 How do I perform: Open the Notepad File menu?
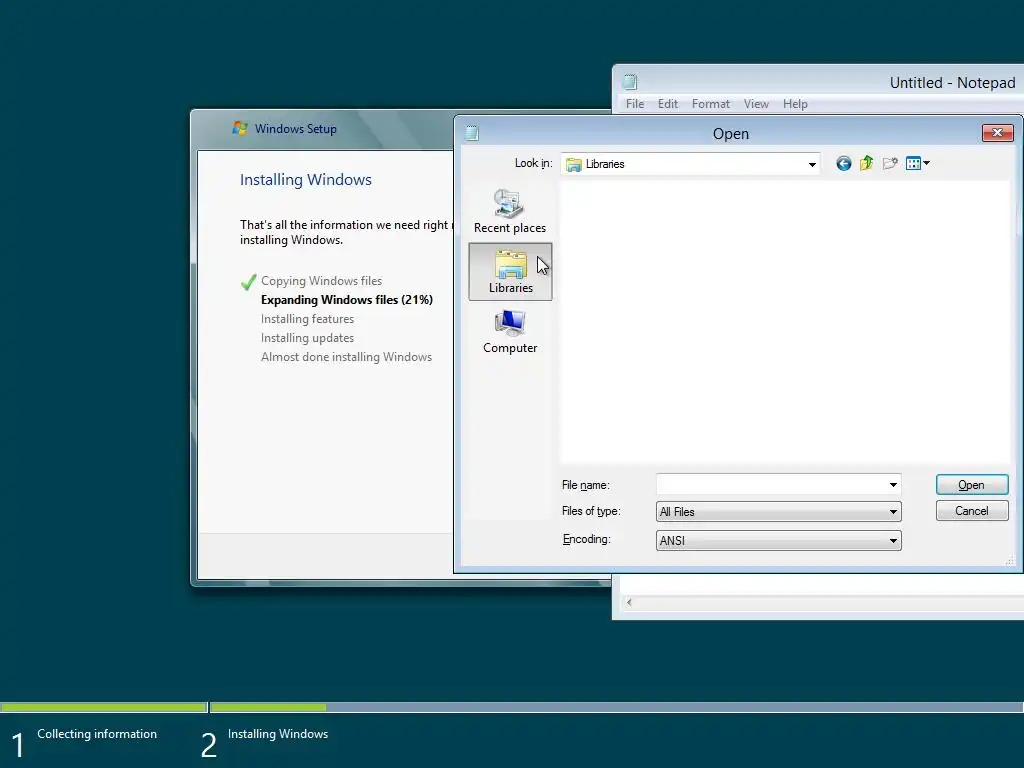(x=635, y=104)
